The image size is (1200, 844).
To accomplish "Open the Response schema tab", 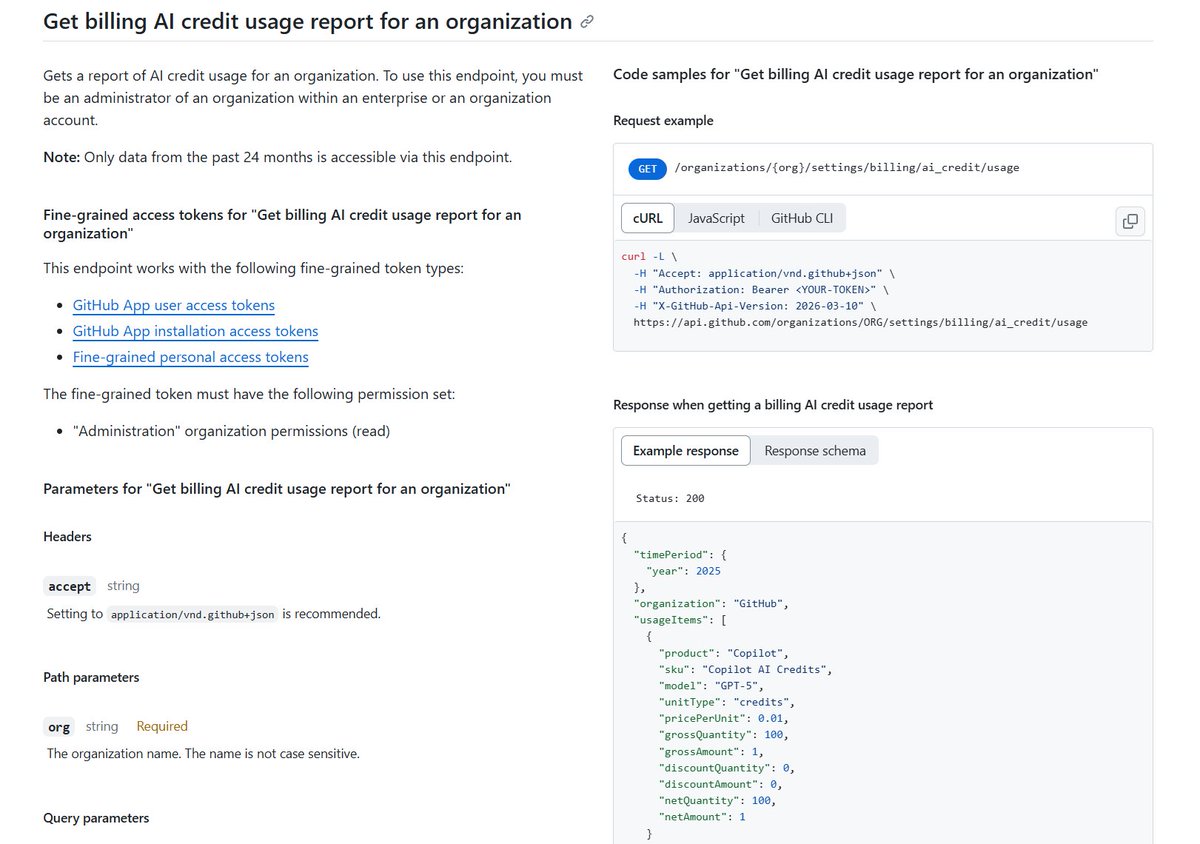I will pyautogui.click(x=815, y=451).
